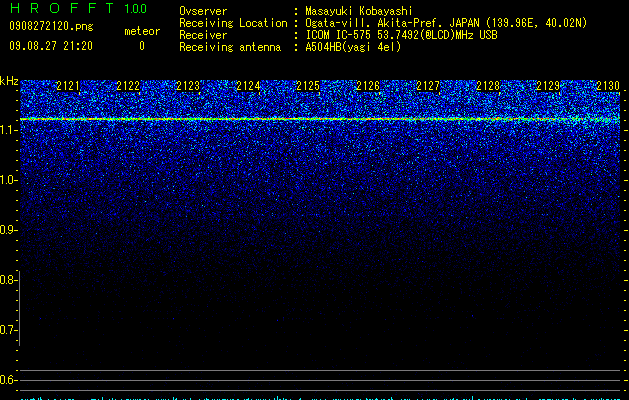Click the observer name Masayuki Kobayashi
Screen dimensions: 629x400
coord(359,11)
